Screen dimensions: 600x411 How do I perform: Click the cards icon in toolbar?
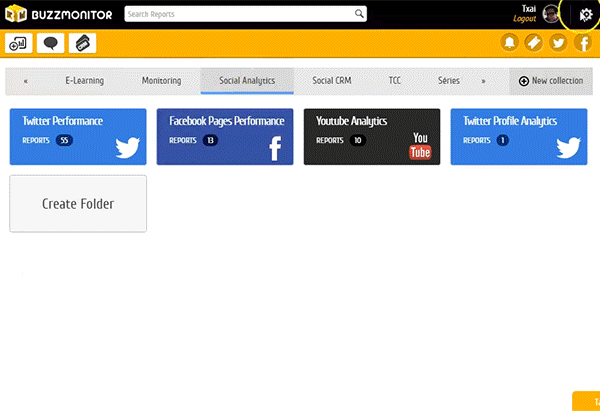pyautogui.click(x=83, y=43)
